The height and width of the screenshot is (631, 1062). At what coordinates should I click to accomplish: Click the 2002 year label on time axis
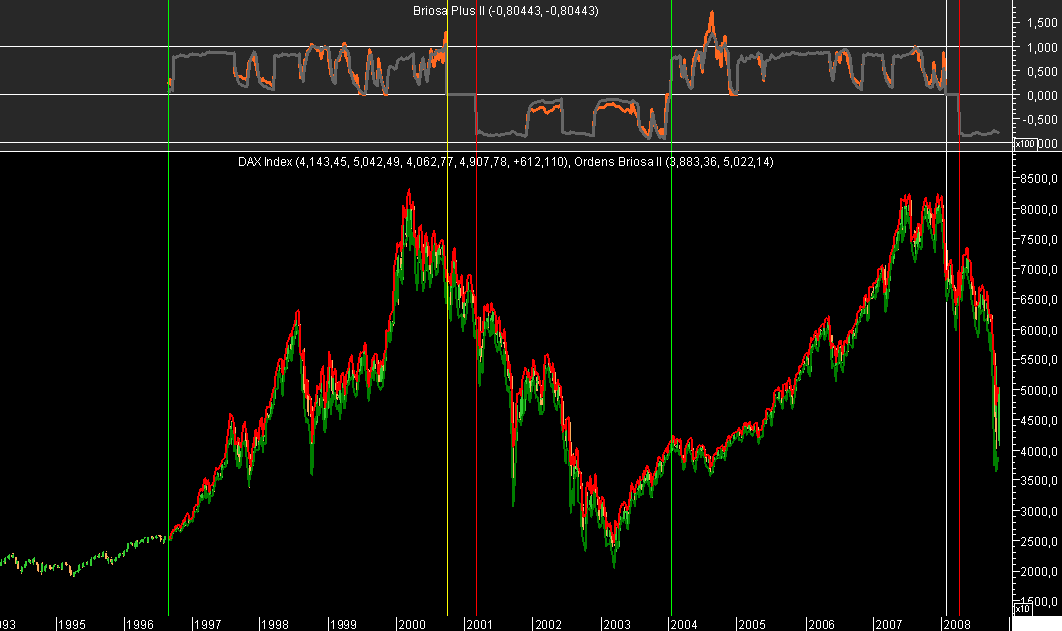pos(548,624)
